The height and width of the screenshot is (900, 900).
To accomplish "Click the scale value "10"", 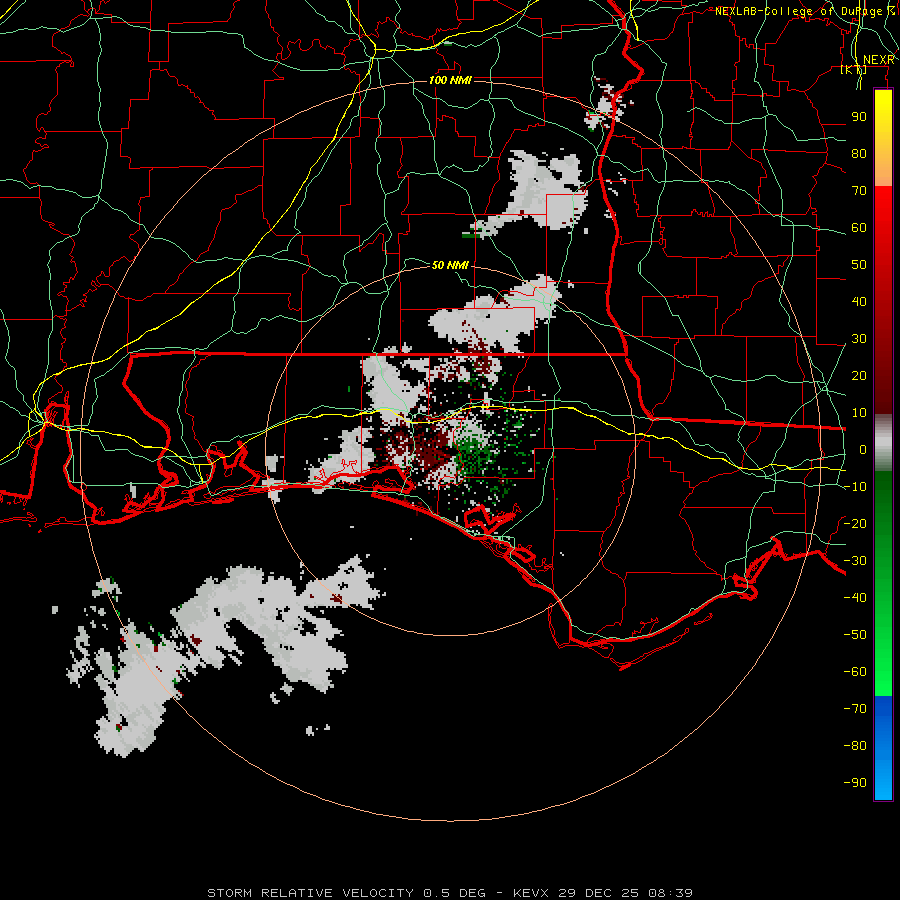I will (859, 413).
